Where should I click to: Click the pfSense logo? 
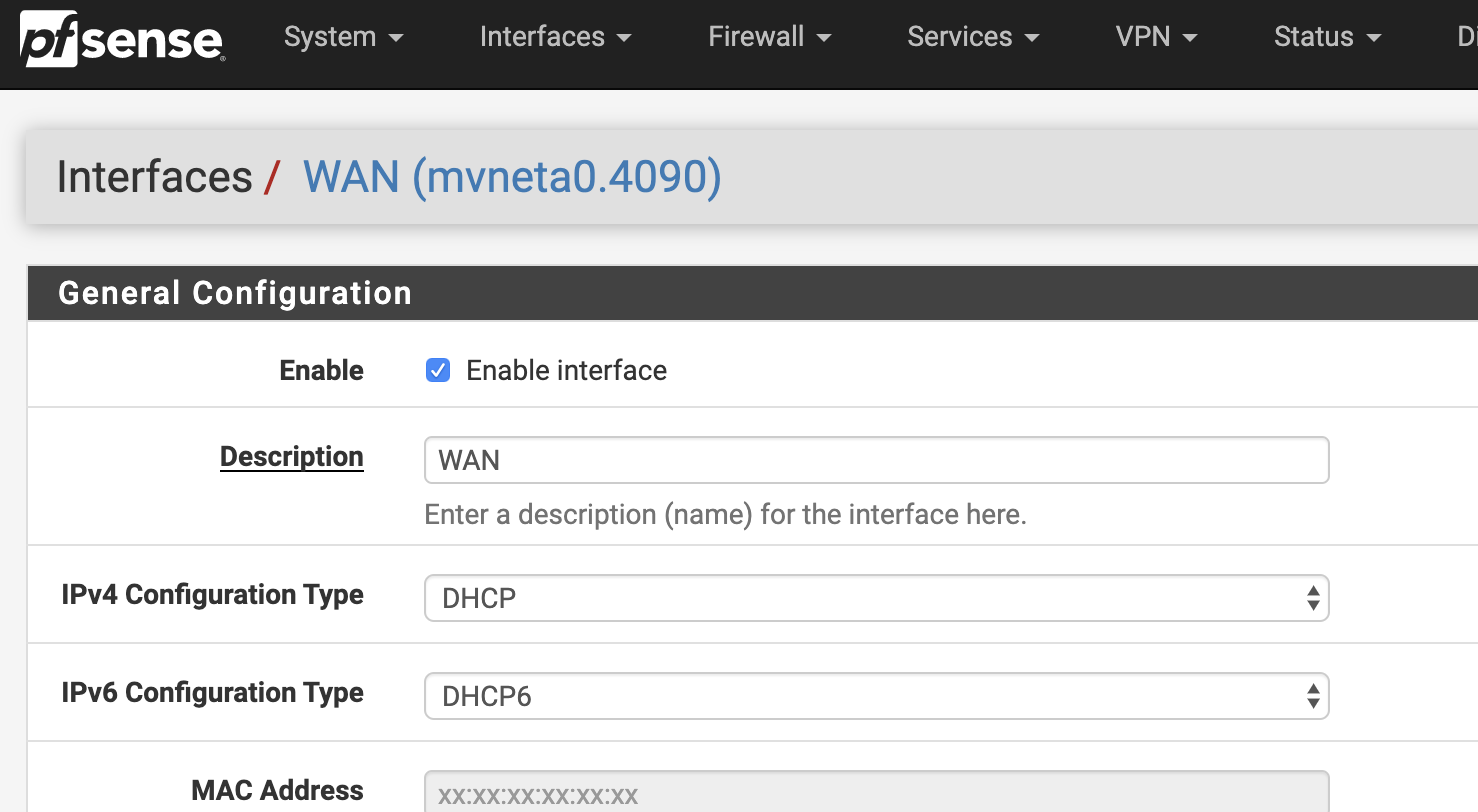[x=120, y=40]
